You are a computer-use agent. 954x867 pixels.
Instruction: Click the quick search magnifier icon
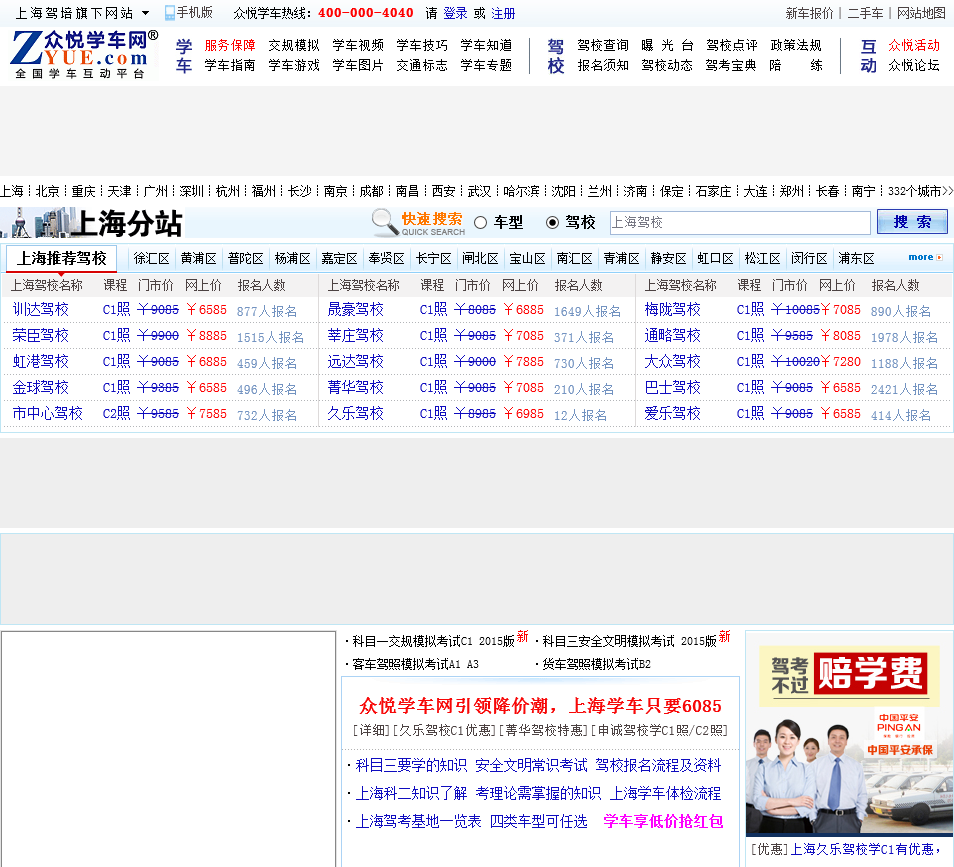385,222
